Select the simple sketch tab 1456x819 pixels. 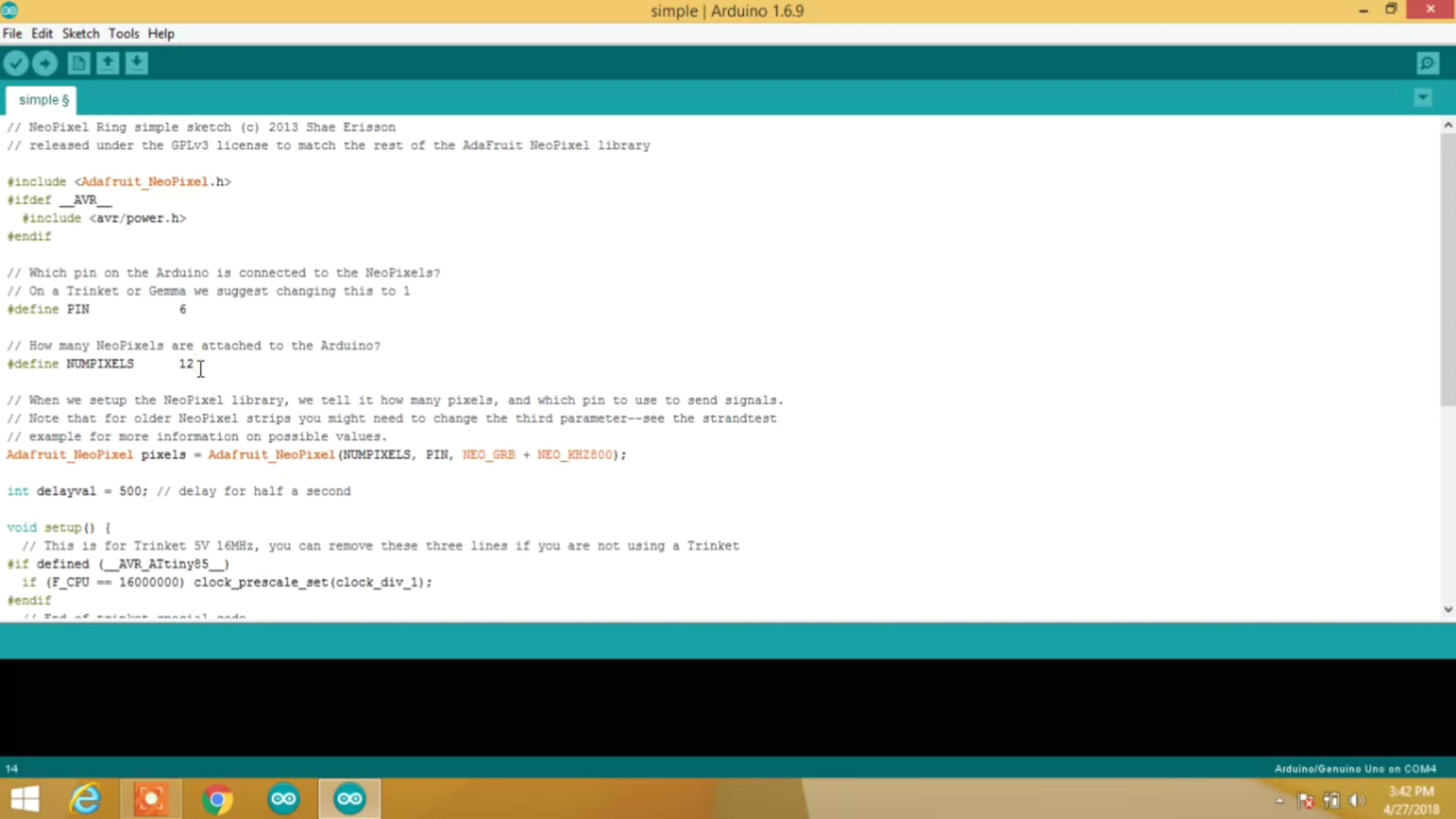(x=40, y=99)
